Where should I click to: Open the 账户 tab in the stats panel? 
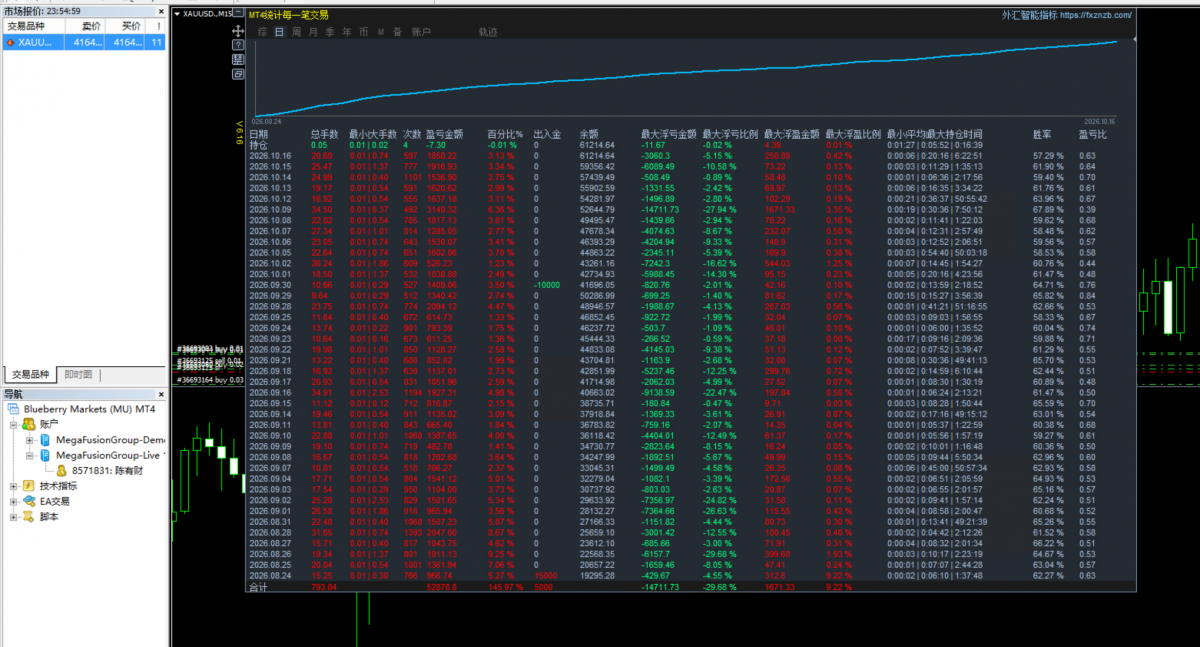[422, 32]
